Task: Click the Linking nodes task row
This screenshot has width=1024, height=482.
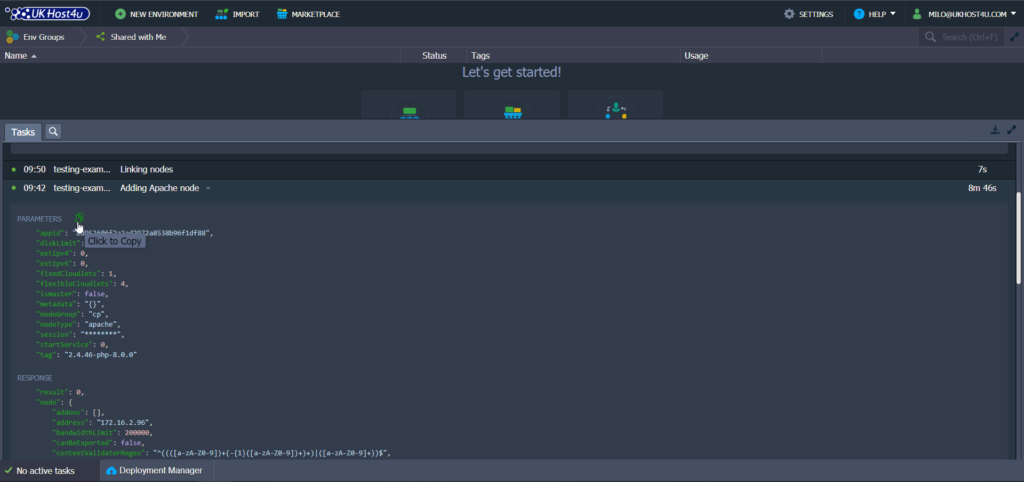Action: click(507, 169)
